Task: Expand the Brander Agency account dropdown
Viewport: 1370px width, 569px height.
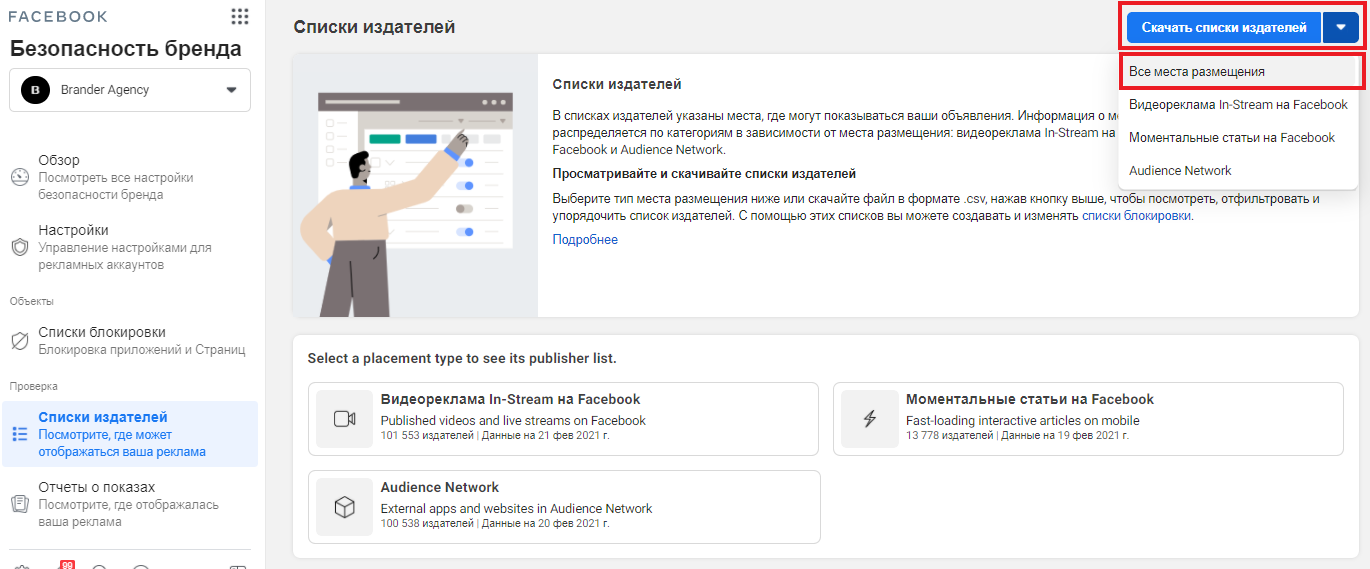Action: [231, 90]
